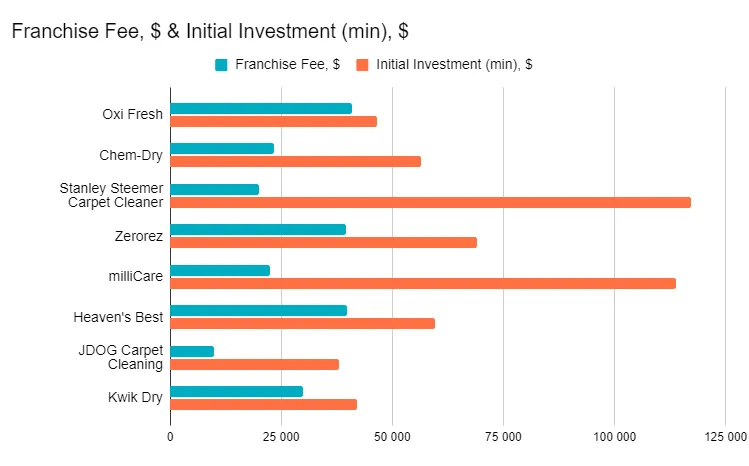Image resolution: width=749 pixels, height=466 pixels.
Task: Select the "Initial Investment (min), $" legend label
Action: coord(454,65)
